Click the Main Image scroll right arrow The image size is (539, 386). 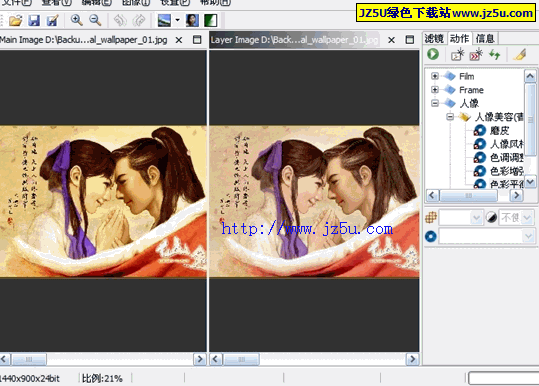[x=200, y=360]
